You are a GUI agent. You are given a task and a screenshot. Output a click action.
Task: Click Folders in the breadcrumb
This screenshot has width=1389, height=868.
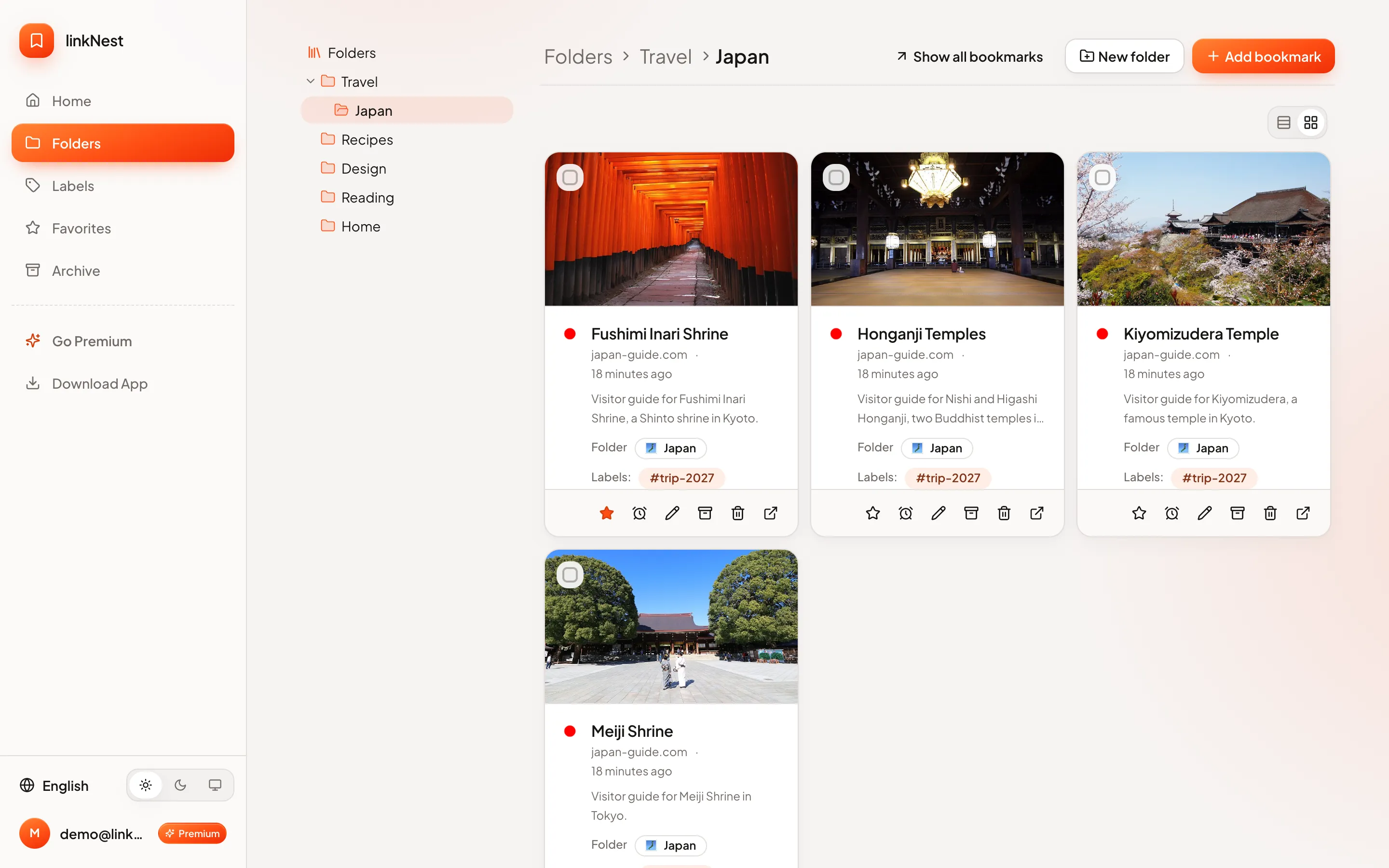(x=578, y=56)
